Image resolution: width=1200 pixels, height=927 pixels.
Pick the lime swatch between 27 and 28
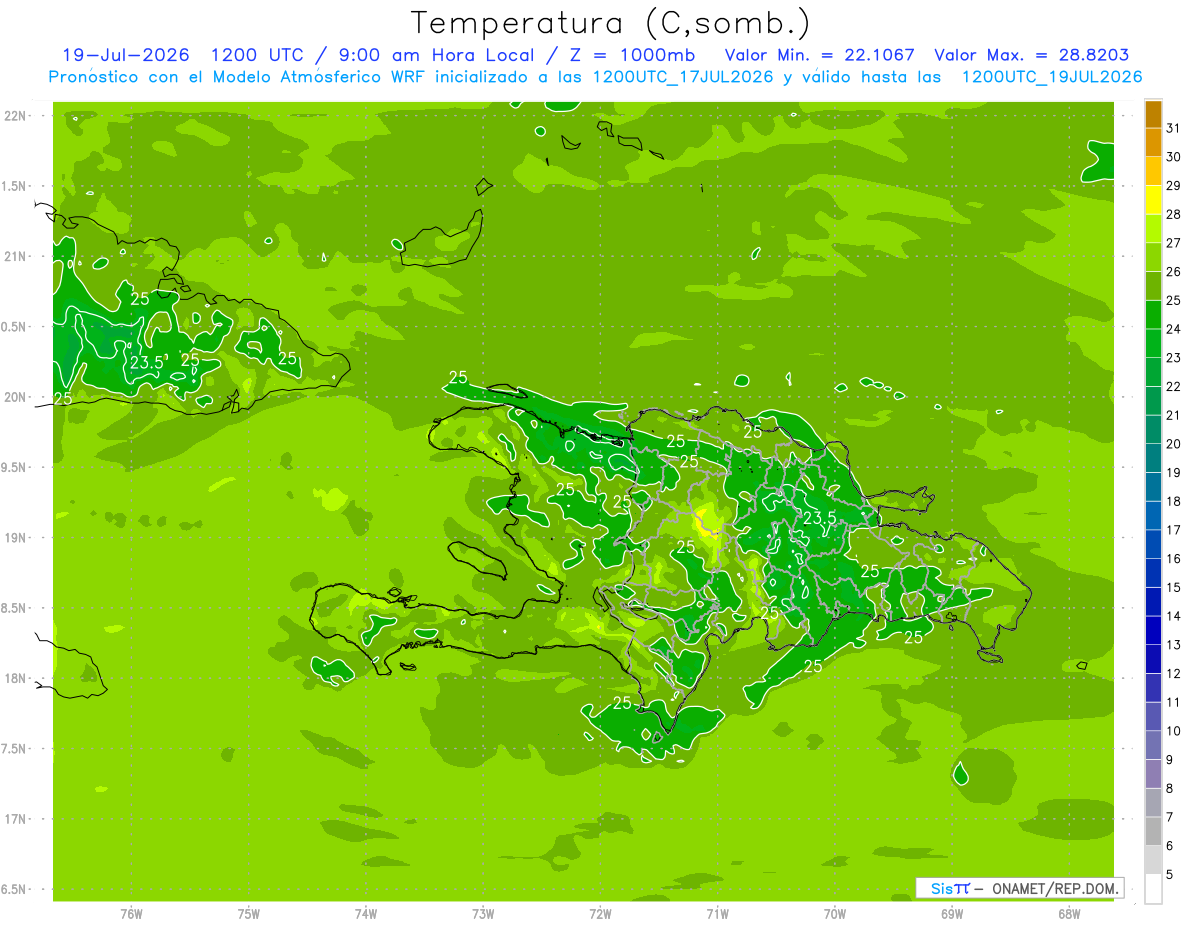tap(1153, 229)
